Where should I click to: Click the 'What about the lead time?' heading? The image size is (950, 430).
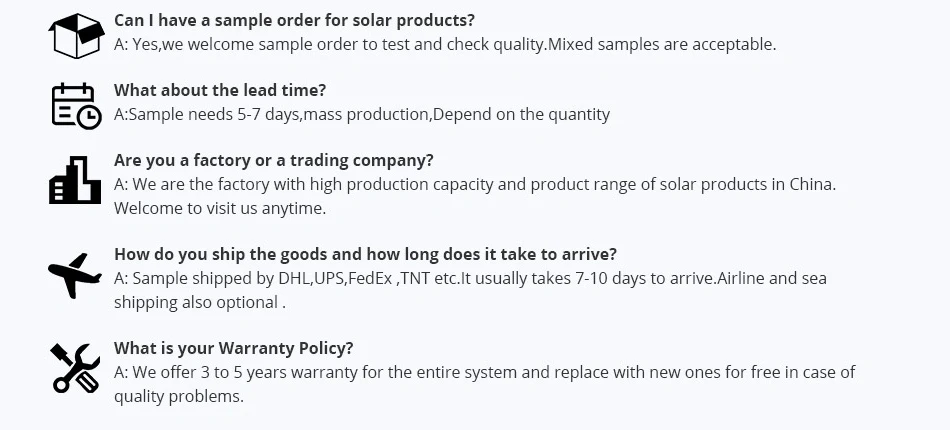(220, 90)
